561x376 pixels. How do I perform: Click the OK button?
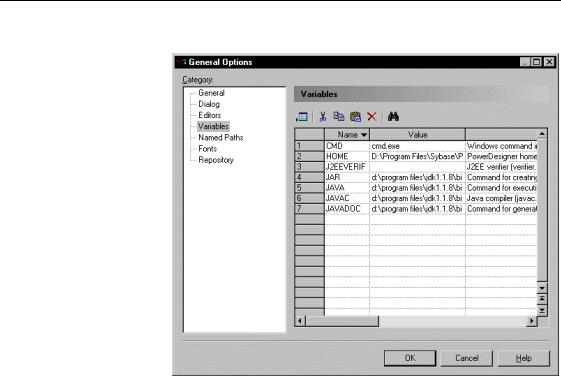pyautogui.click(x=410, y=358)
